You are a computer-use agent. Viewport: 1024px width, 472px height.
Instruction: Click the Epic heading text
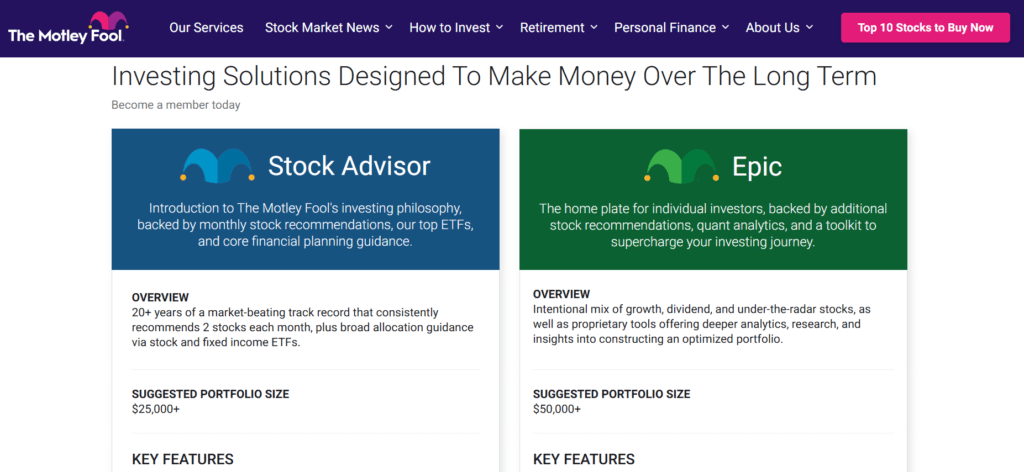point(757,166)
